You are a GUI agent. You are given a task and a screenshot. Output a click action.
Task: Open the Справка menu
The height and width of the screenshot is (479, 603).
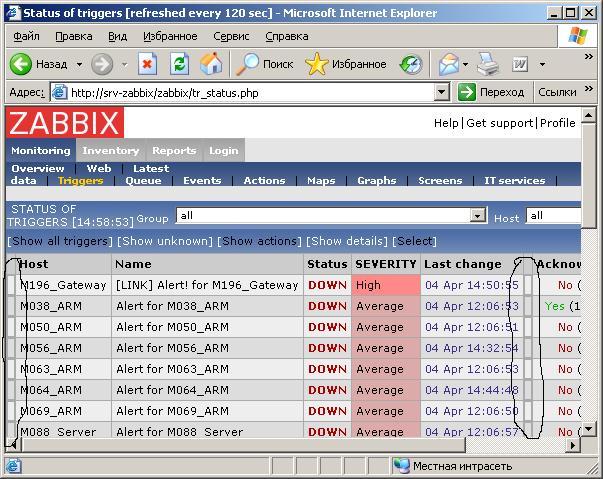point(287,36)
